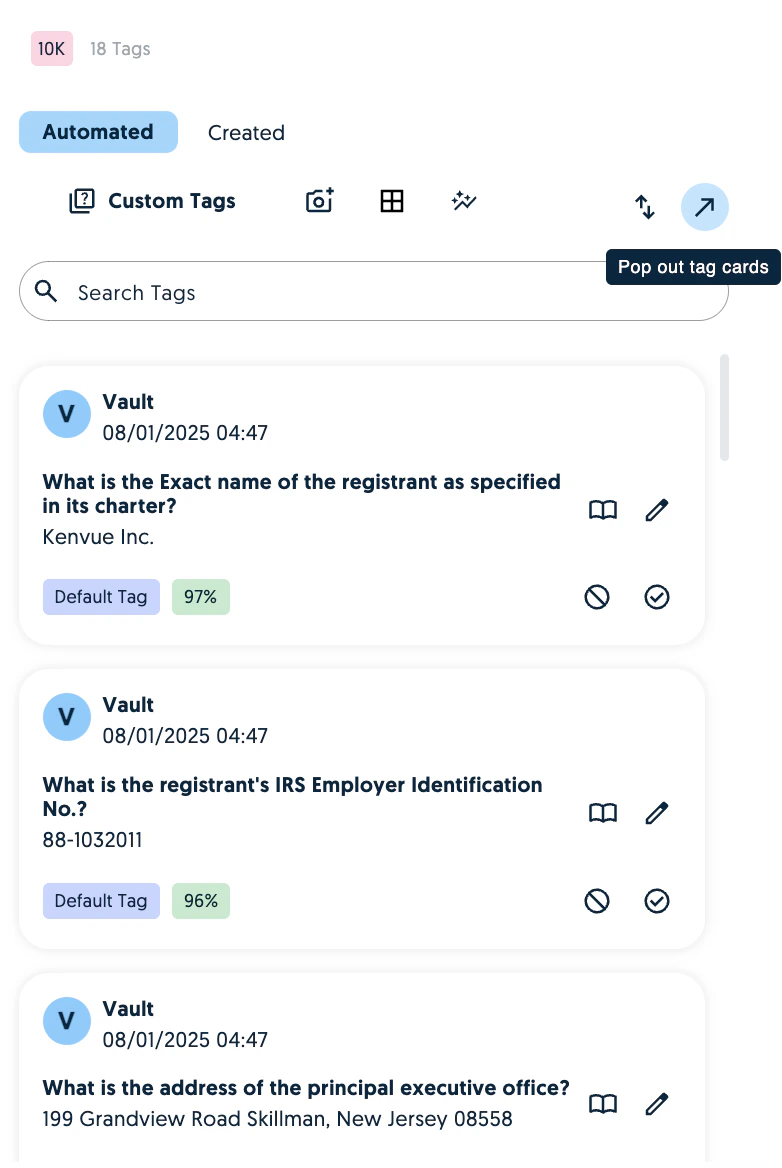Switch to the Created tab
This screenshot has height=1168, width=782.
[x=246, y=133]
